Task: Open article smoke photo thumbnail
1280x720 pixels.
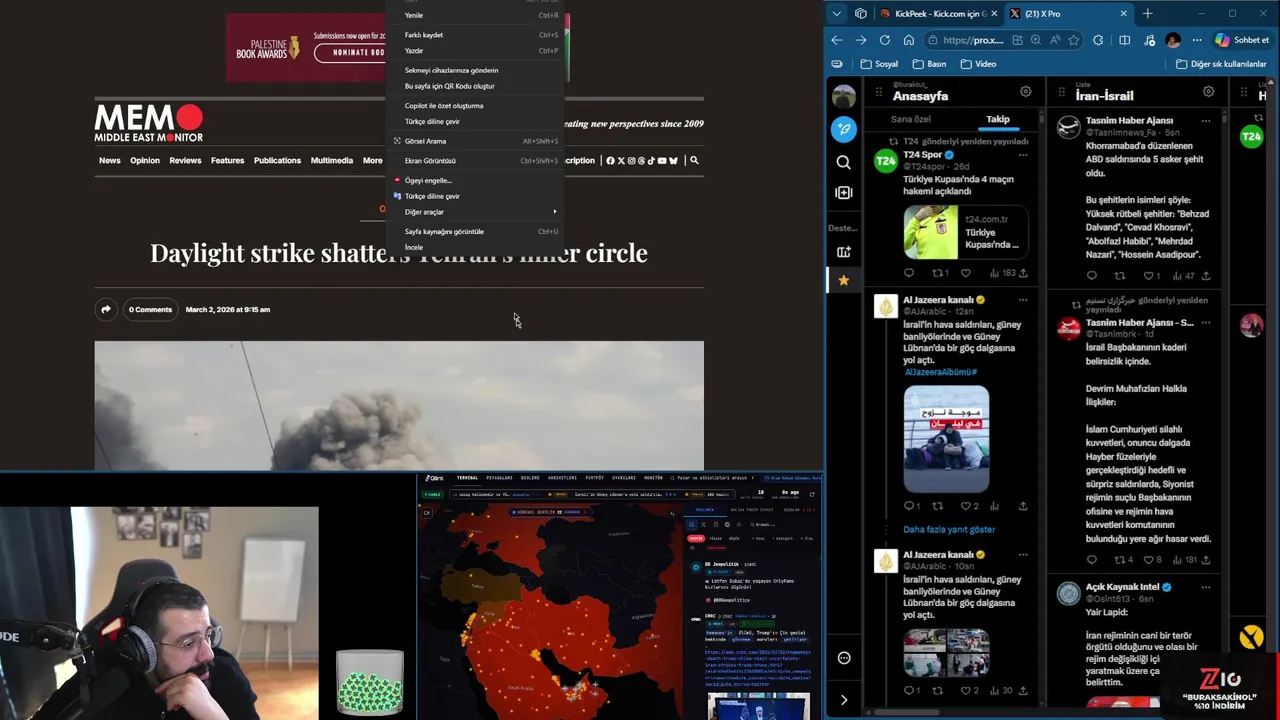Action: point(399,405)
